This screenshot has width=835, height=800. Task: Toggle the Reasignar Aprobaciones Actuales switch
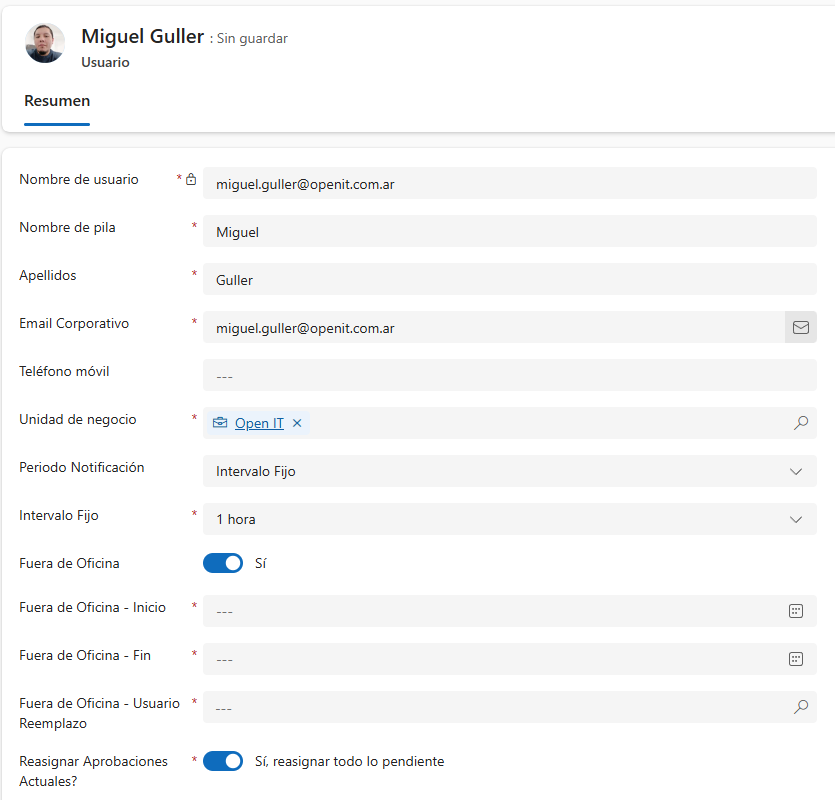(223, 761)
